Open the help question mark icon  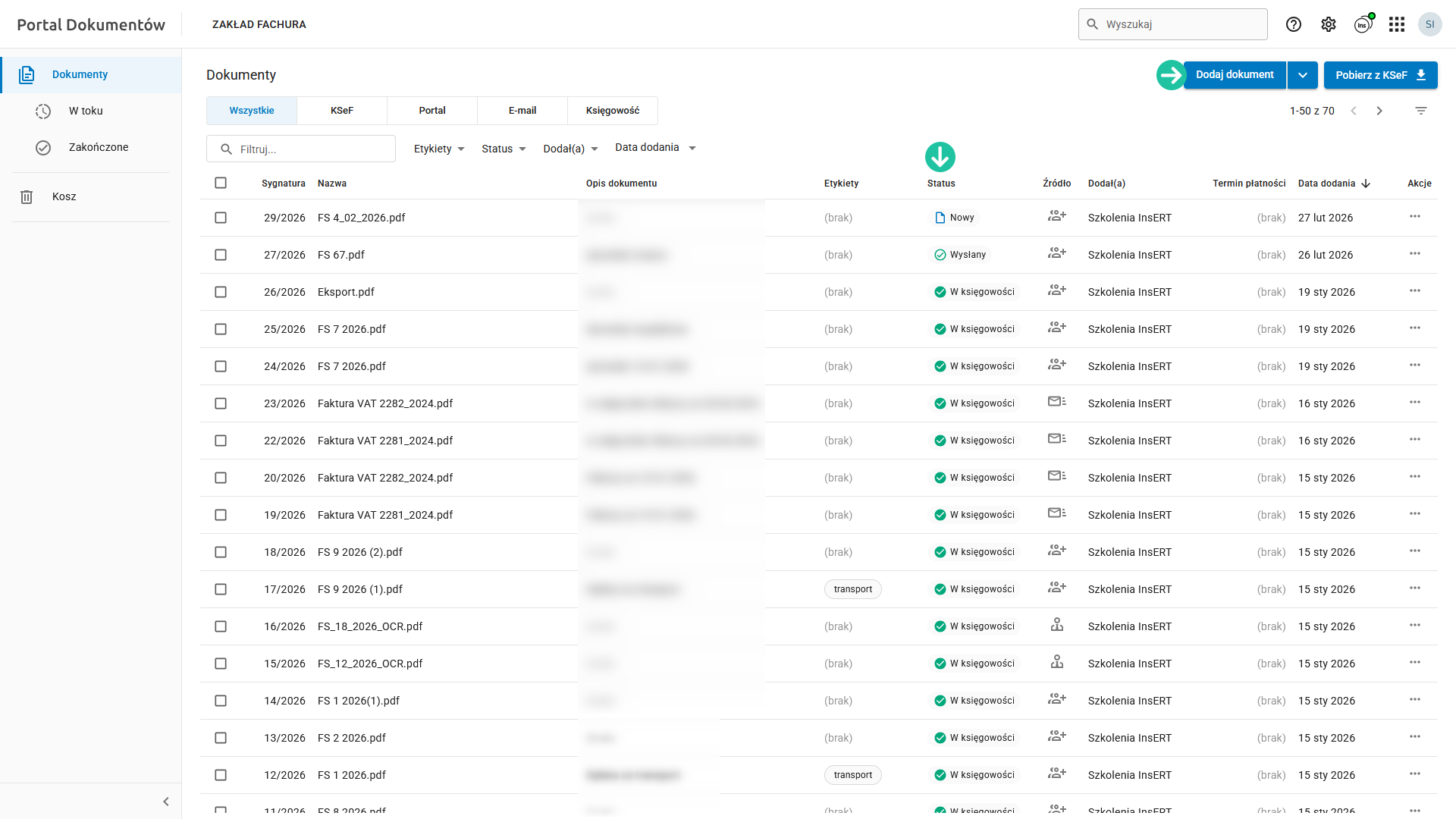1294,24
